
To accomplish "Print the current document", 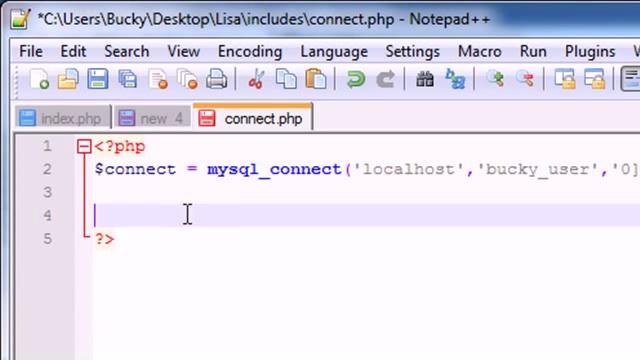I will (x=216, y=79).
